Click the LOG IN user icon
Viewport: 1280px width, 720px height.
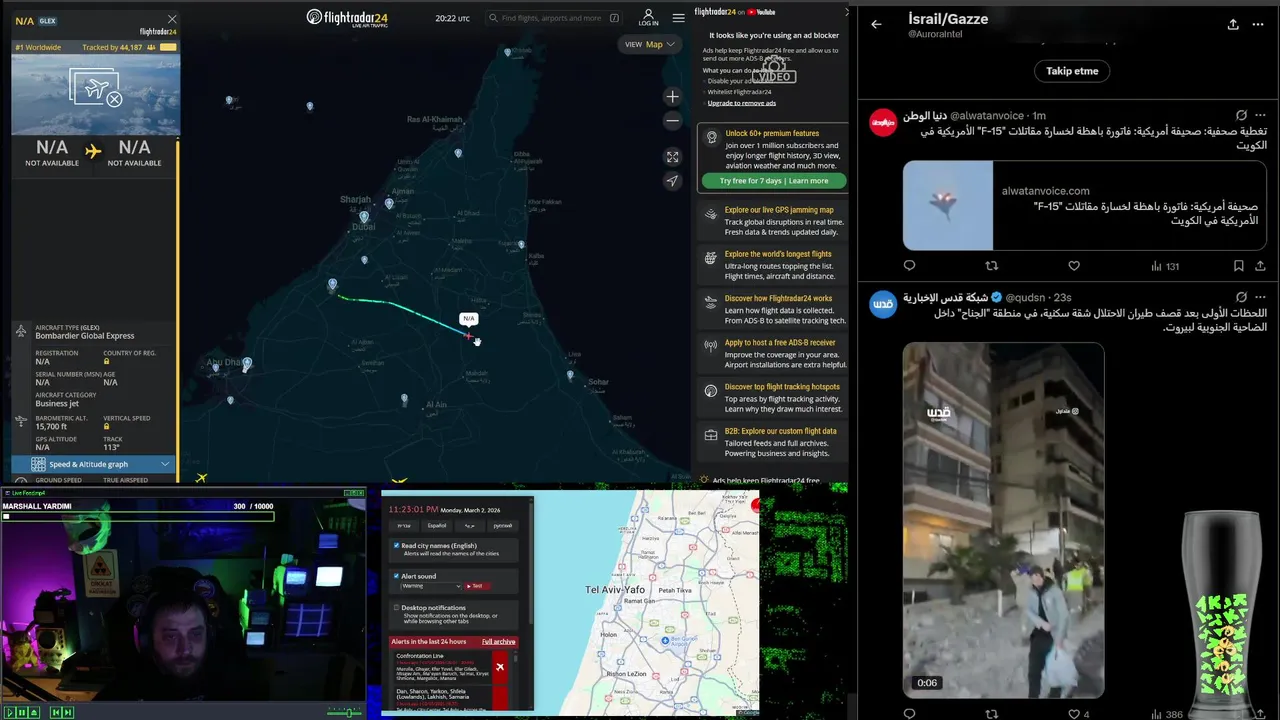(648, 18)
